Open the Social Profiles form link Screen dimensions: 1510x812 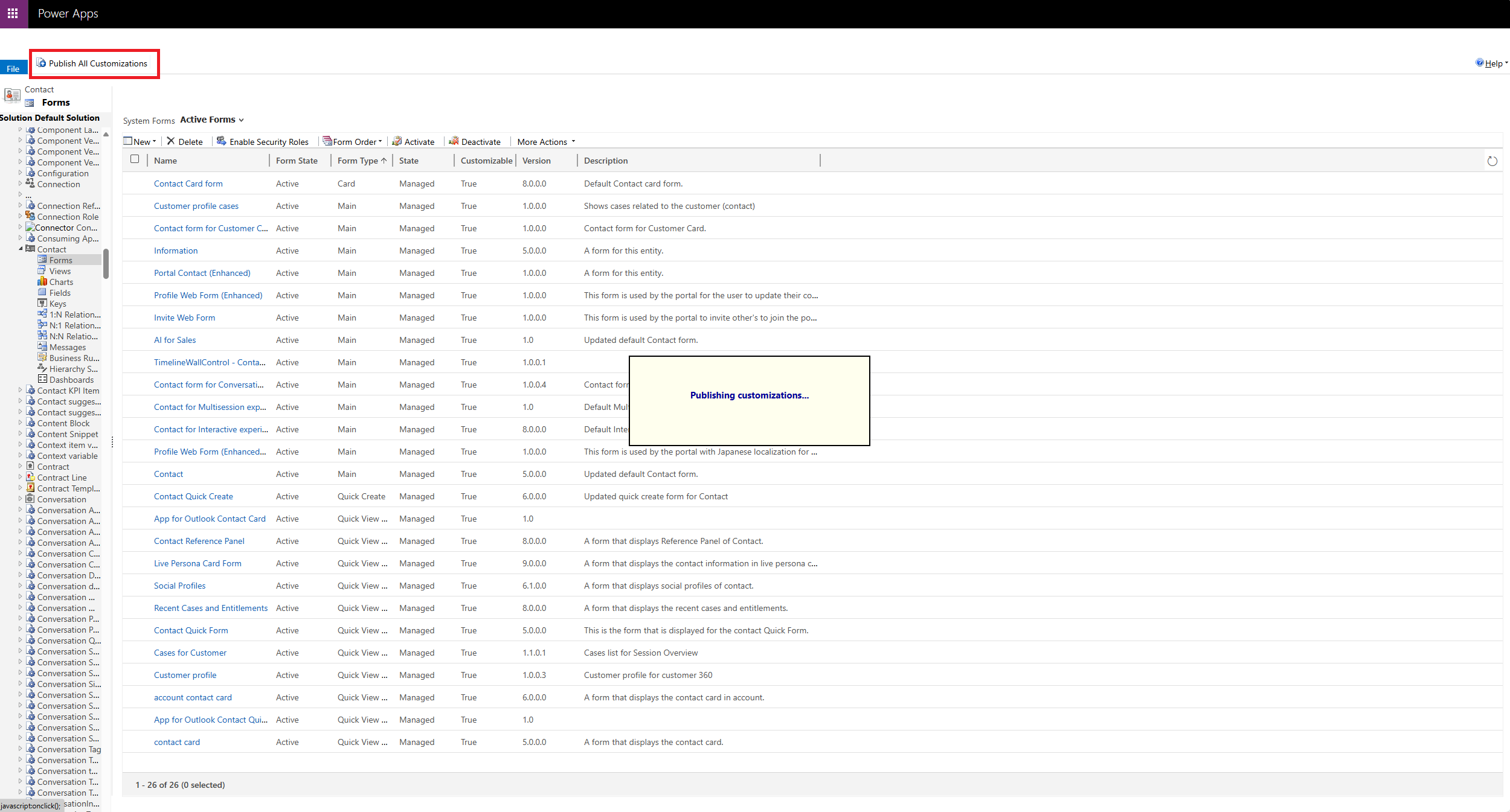coord(179,586)
